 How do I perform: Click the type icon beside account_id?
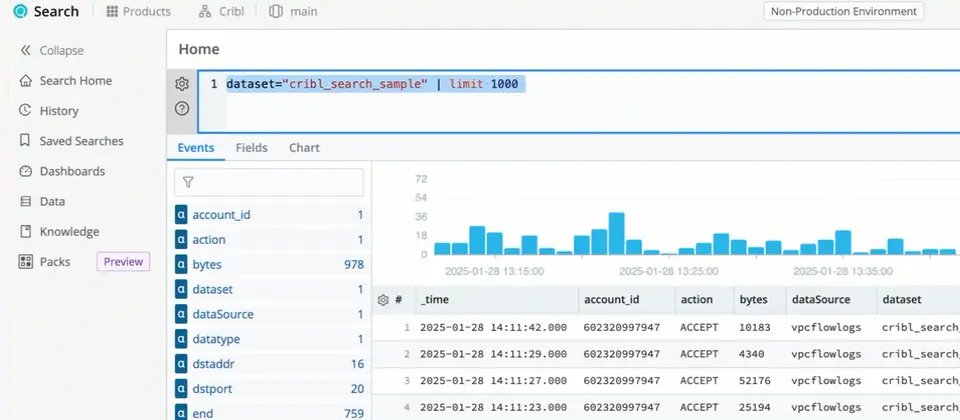(181, 215)
